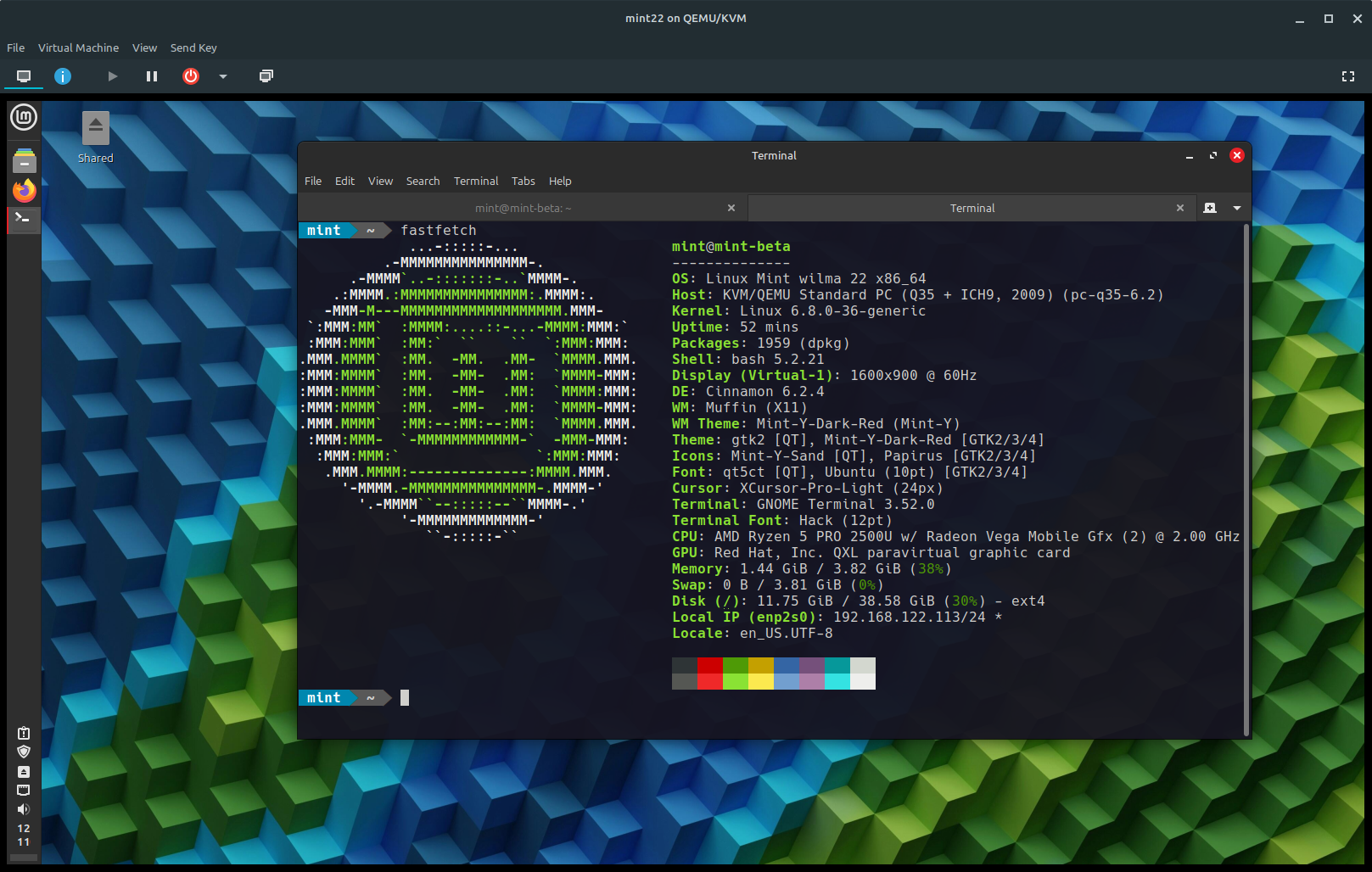
Task: Click the fastfetch command text
Action: [439, 230]
